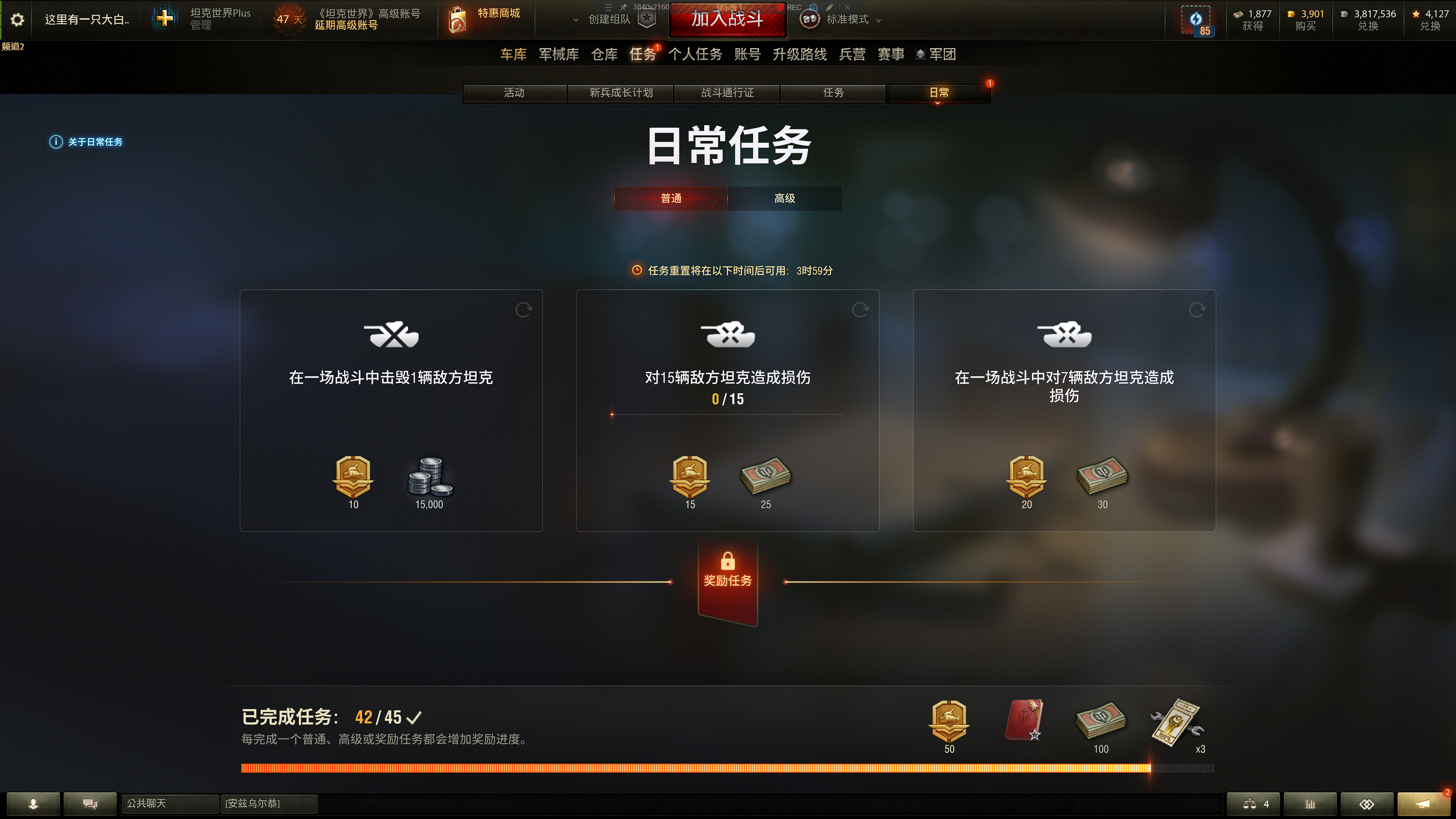Screen dimensions: 1456x819
Task: Open the statistics bar chart icon
Action: click(x=1310, y=804)
